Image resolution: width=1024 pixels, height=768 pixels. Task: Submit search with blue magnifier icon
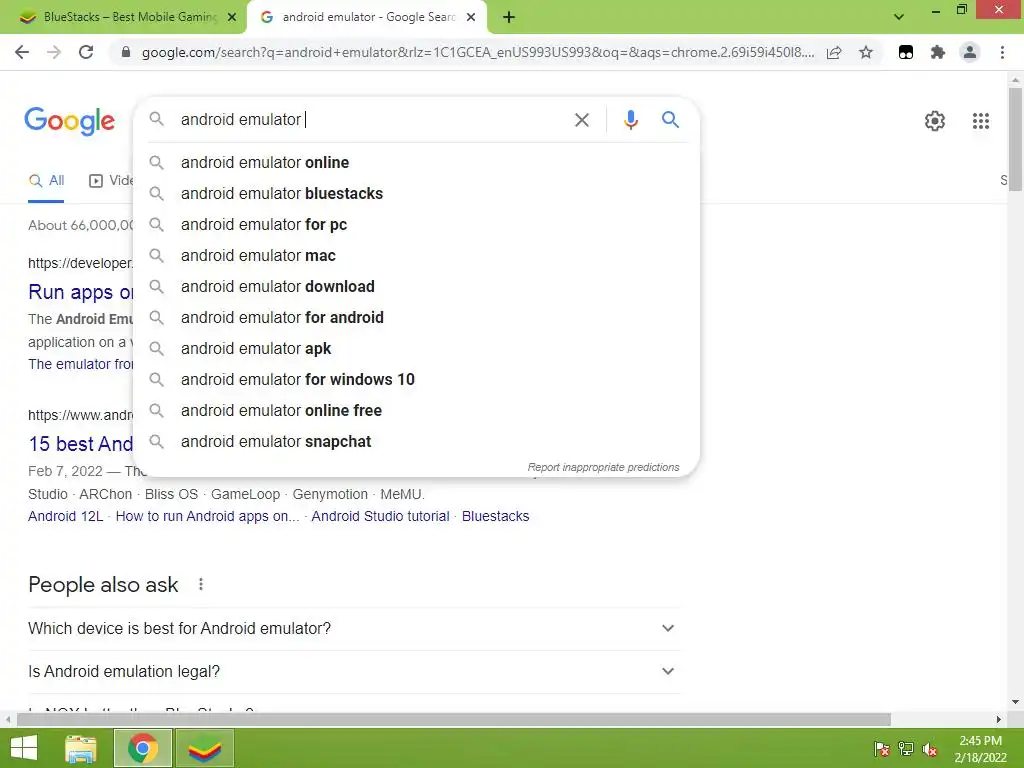coord(670,120)
